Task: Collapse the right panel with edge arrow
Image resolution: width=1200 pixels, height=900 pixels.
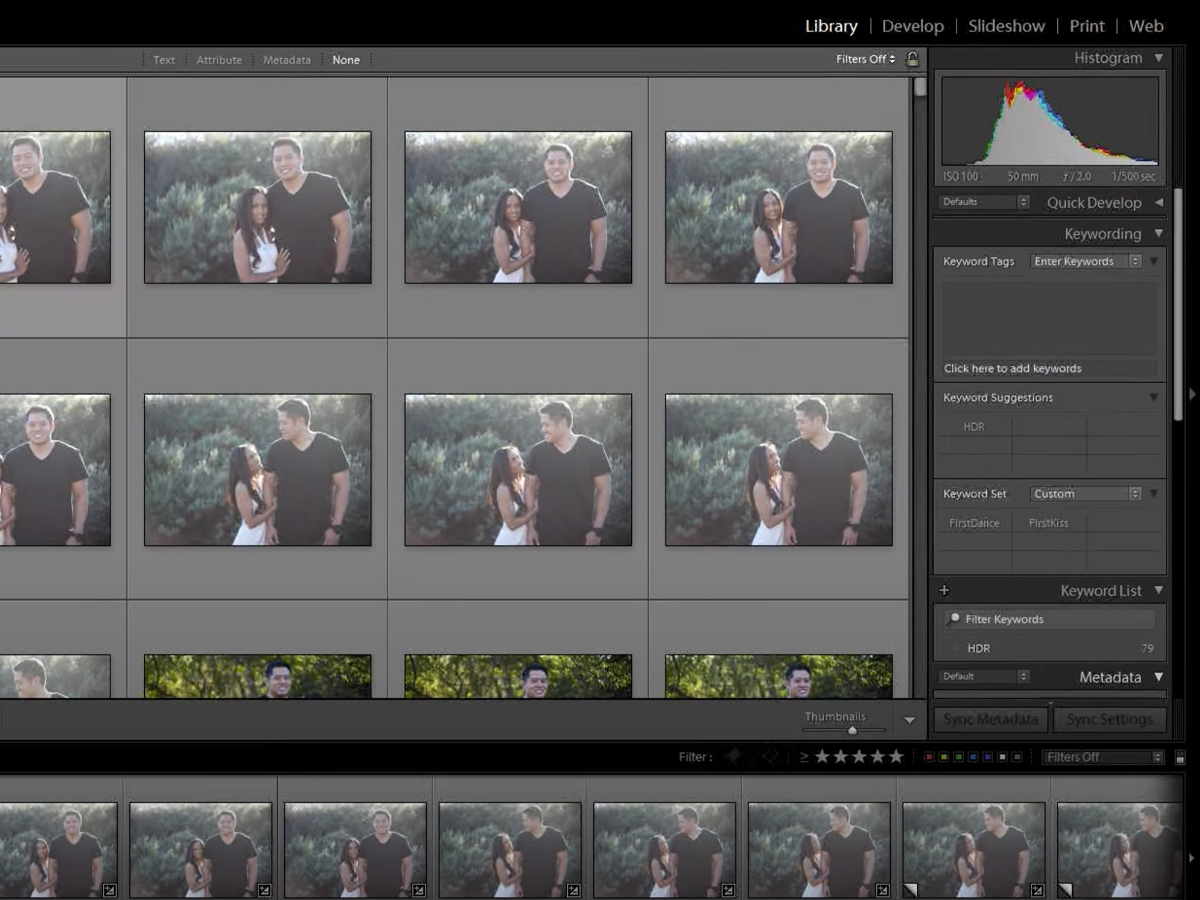Action: (1191, 395)
